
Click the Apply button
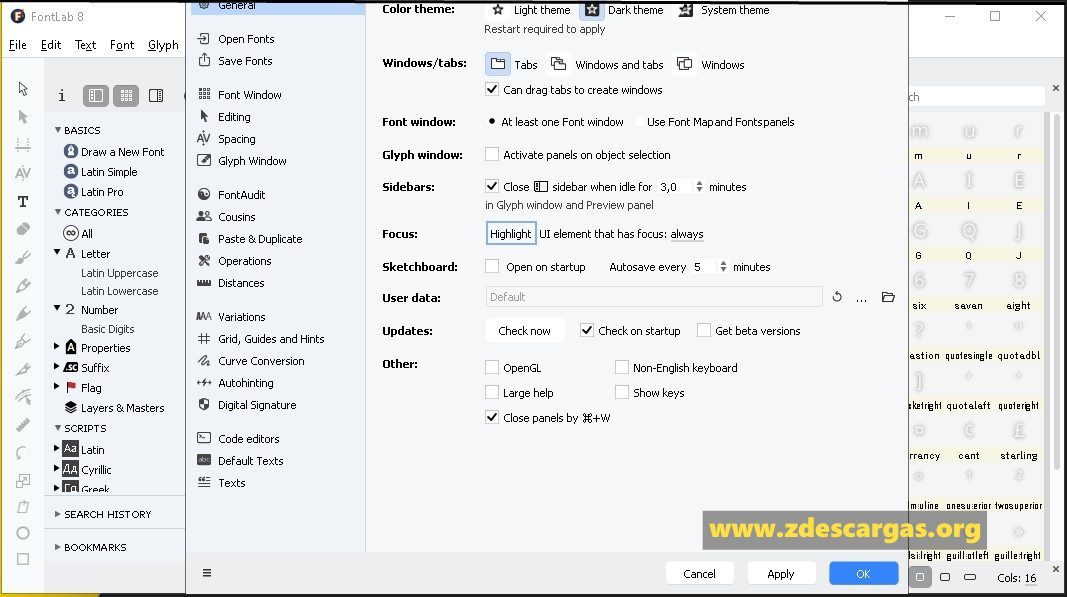coord(781,573)
